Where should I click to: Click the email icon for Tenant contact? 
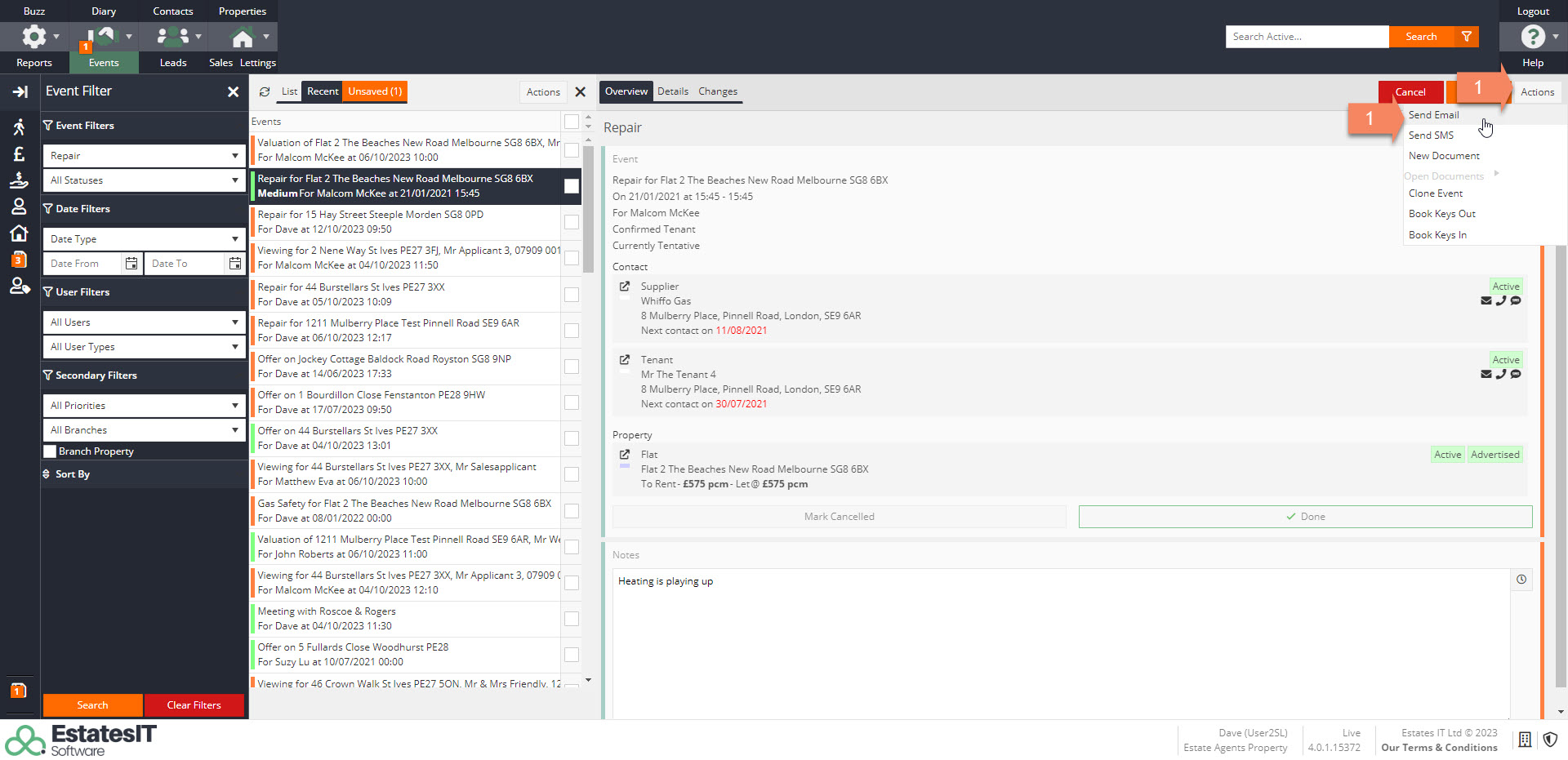click(1486, 375)
